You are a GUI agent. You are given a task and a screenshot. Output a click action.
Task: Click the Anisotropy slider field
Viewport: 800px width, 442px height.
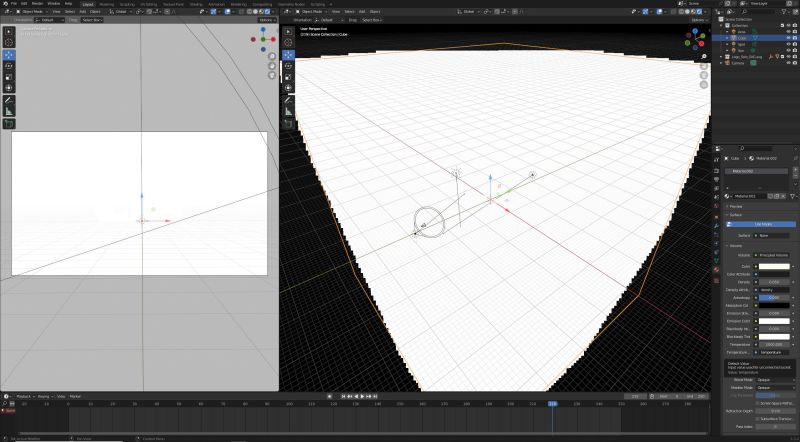[x=774, y=298]
